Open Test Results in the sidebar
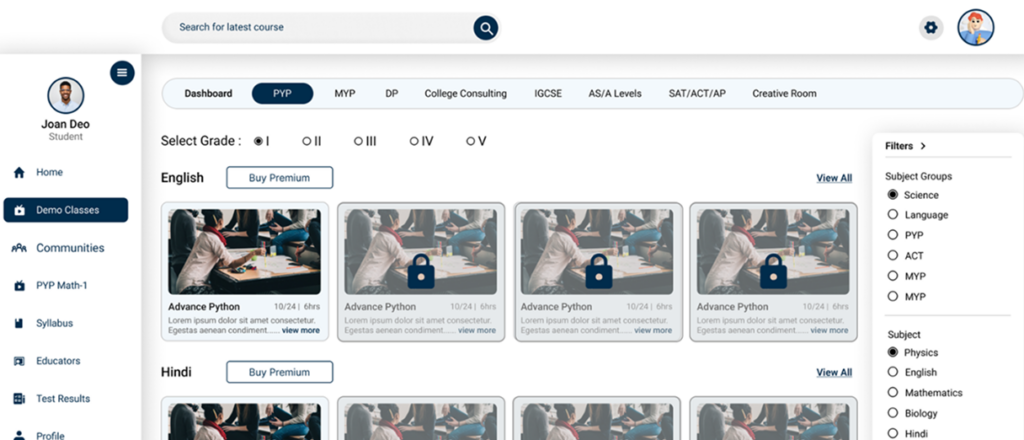 click(x=62, y=399)
